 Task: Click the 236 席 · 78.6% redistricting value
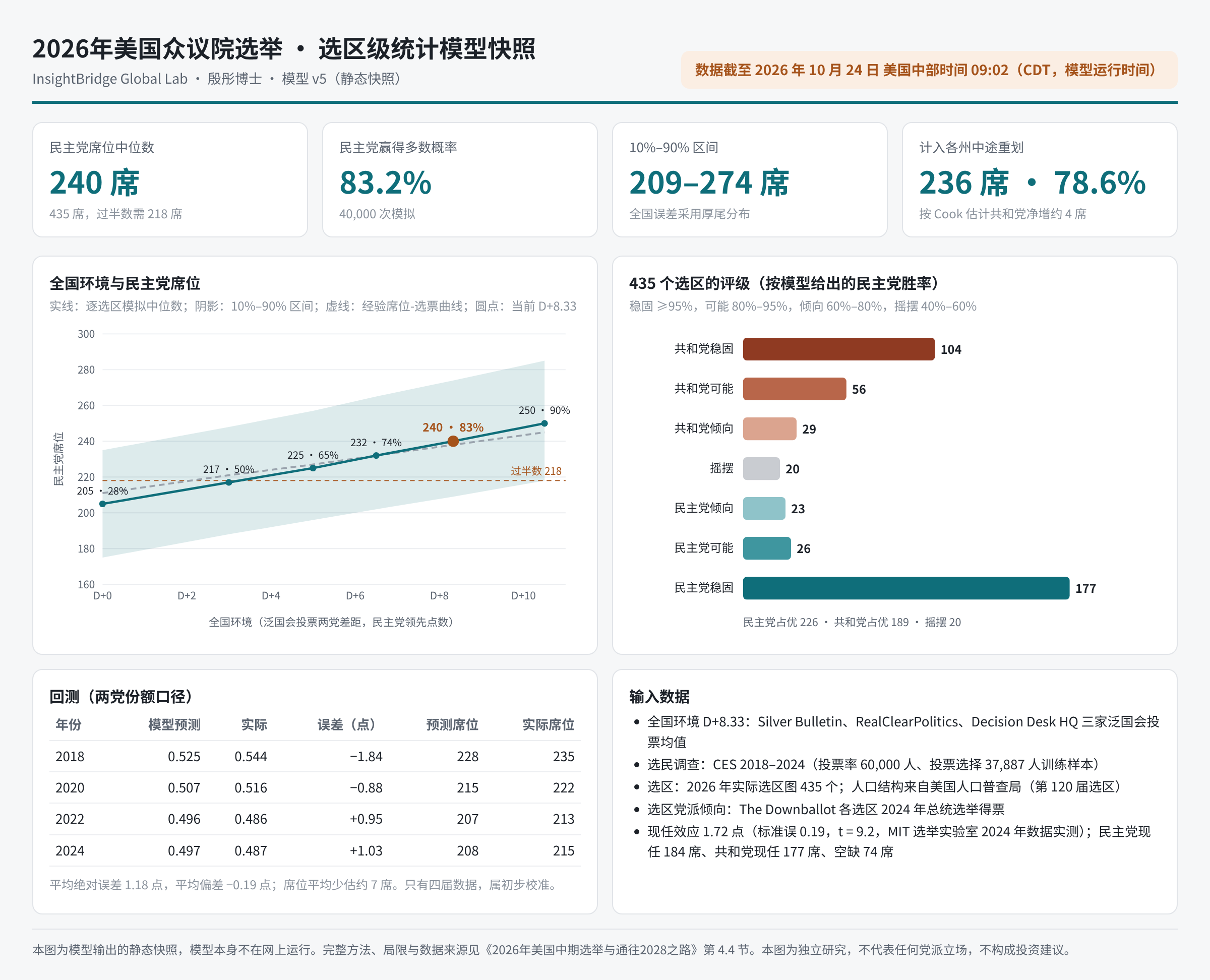click(1032, 182)
